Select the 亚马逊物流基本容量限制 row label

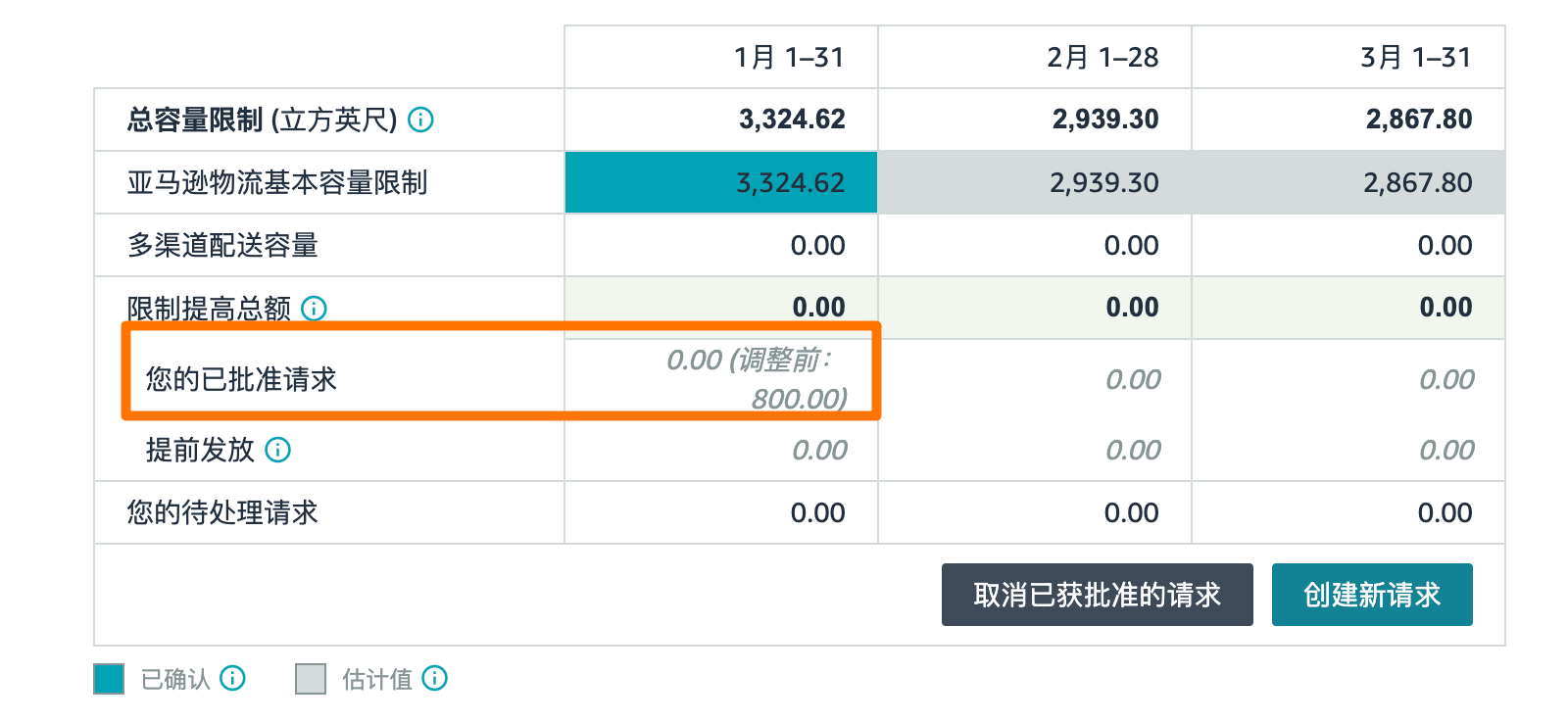click(277, 182)
